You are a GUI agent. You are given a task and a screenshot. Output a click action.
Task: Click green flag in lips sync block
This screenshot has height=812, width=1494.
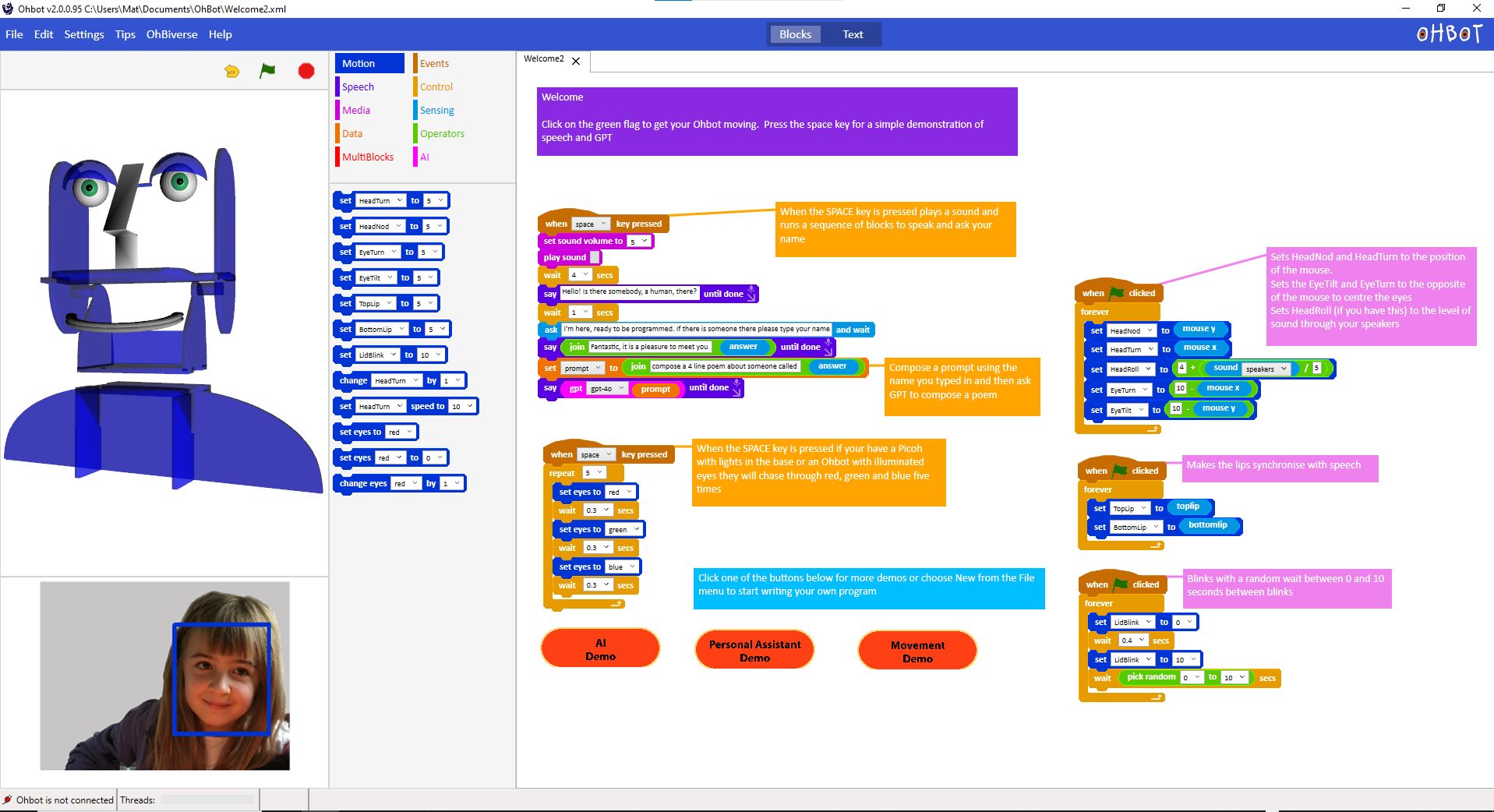tap(1120, 470)
